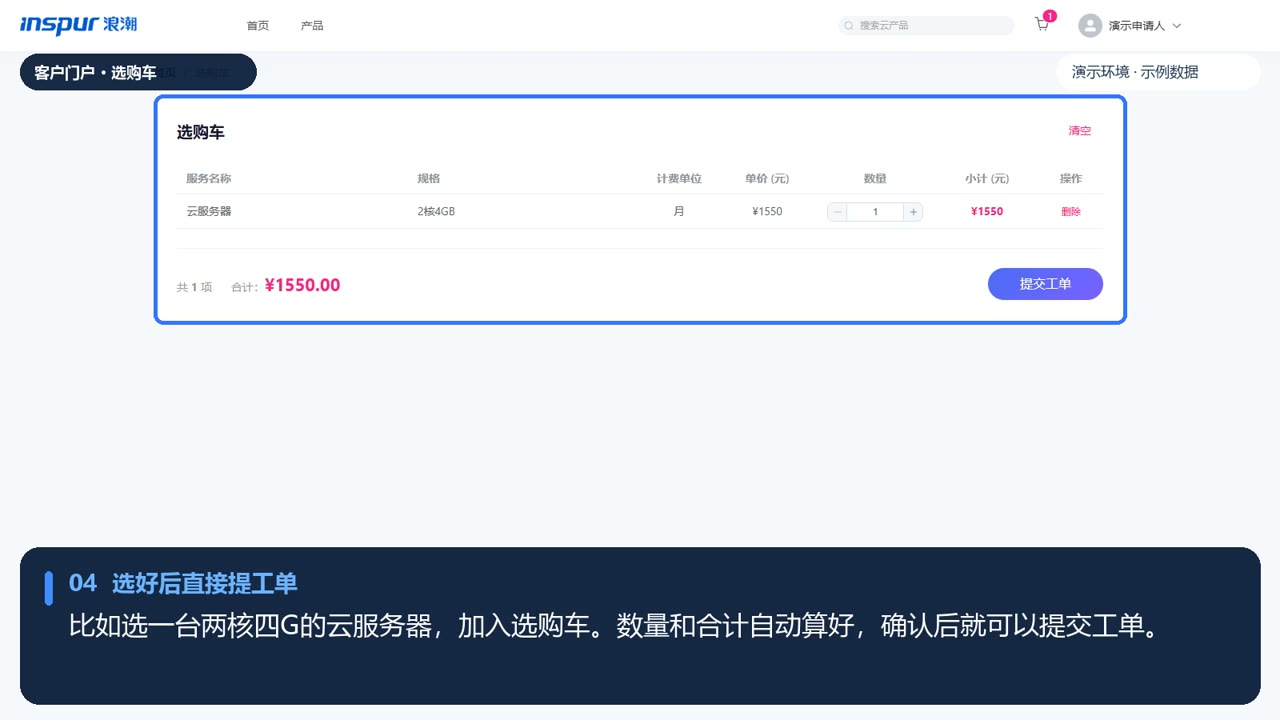Click the quantity input showing 1
Screen dimensions: 1280x720
(875, 212)
